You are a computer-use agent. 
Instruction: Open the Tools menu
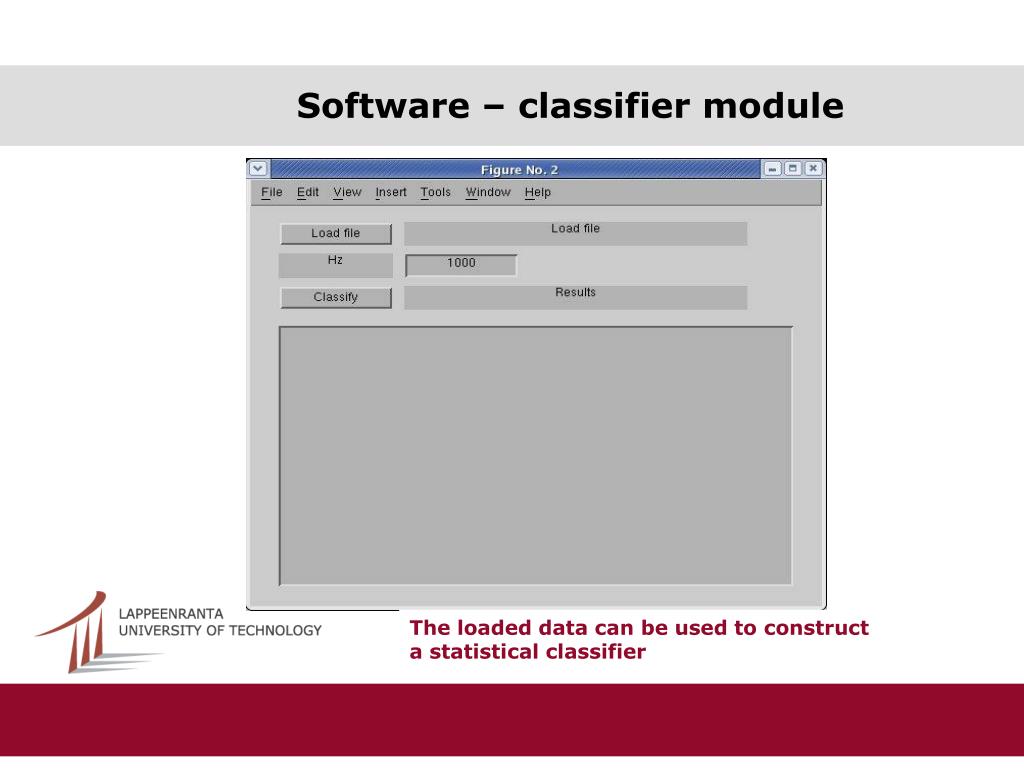[436, 192]
